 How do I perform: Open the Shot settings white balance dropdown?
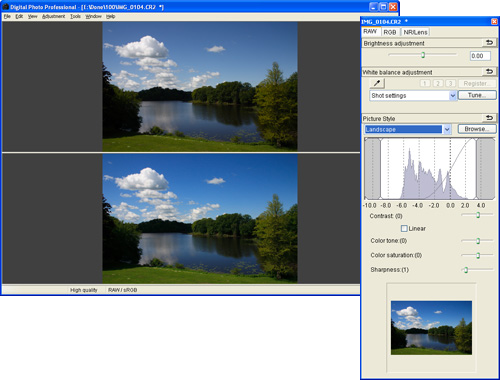tap(413, 96)
